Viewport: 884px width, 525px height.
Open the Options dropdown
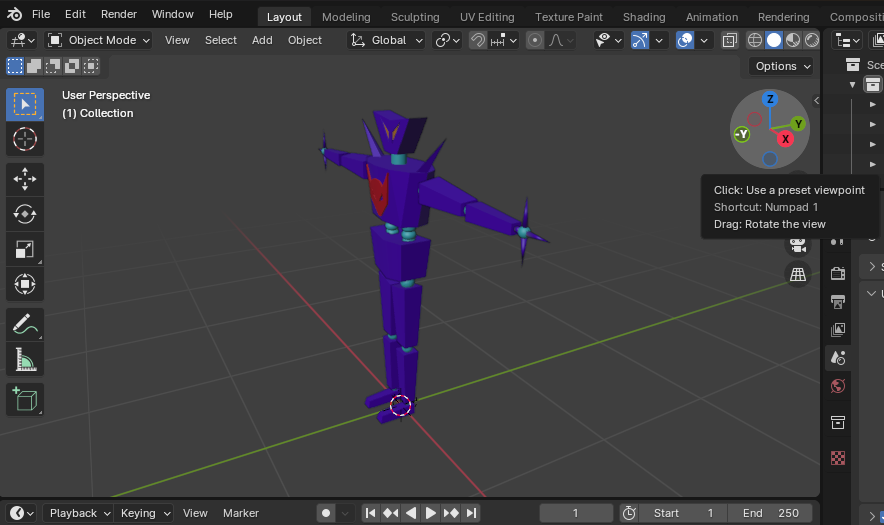781,66
